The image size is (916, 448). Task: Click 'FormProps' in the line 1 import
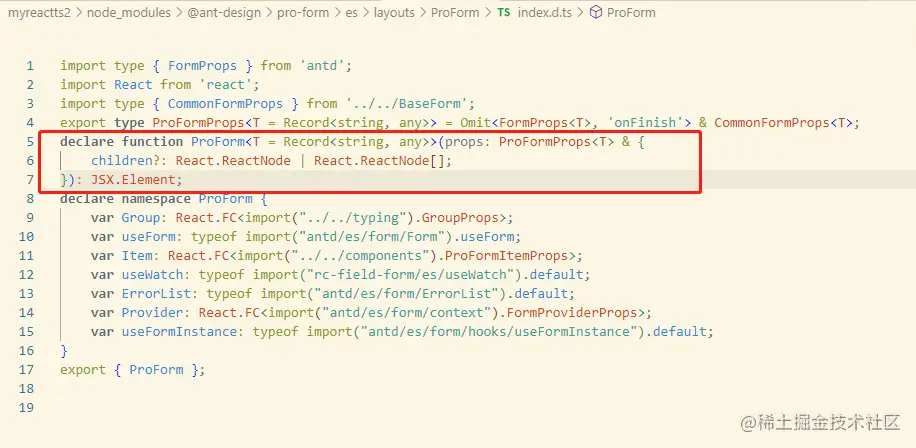click(202, 65)
